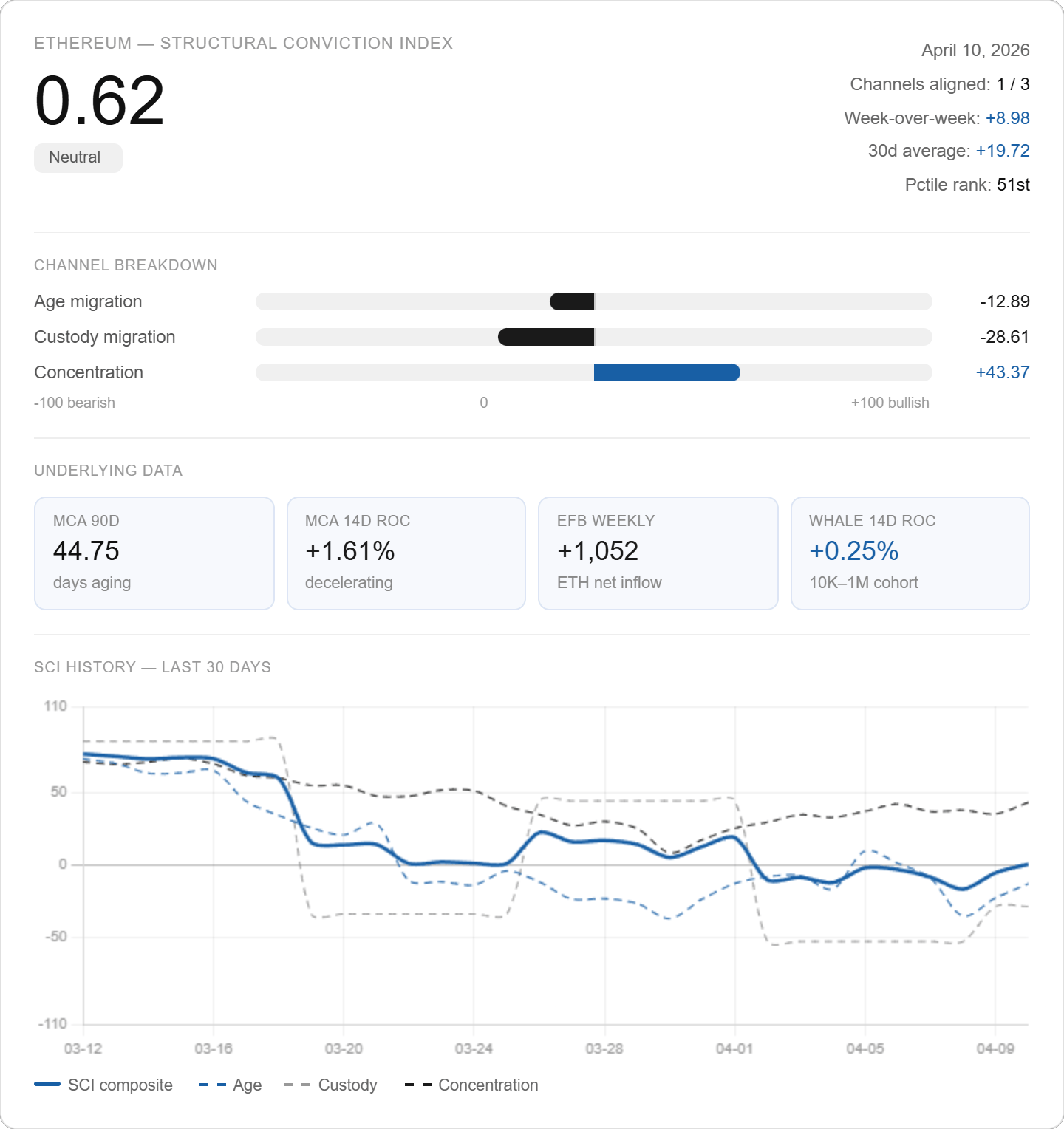The image size is (1064, 1129).
Task: Click the blue Concentration bar
Action: [667, 372]
